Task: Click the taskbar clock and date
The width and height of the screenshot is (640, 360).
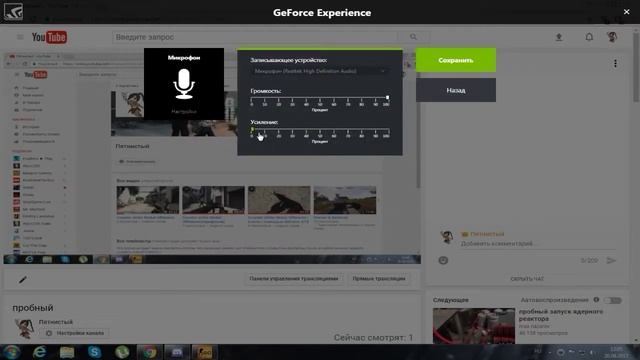Action: [x=617, y=352]
